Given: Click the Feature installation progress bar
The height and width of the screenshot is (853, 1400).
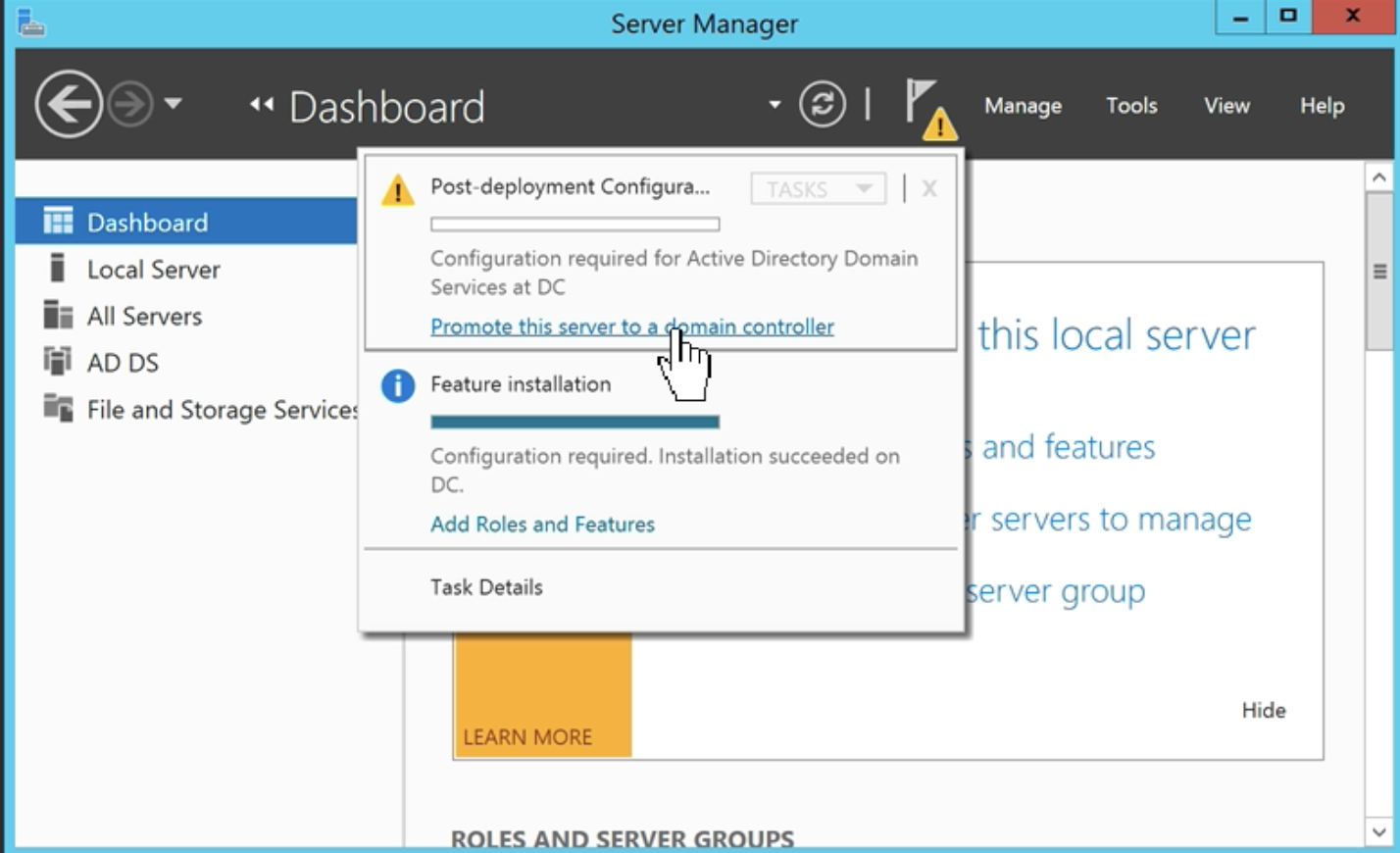Looking at the screenshot, I should coord(575,422).
